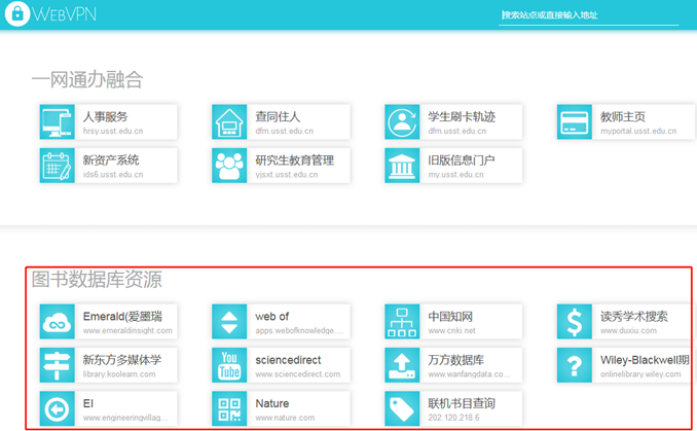
Task: Click the 万方数据库 upload icon
Action: pos(402,365)
